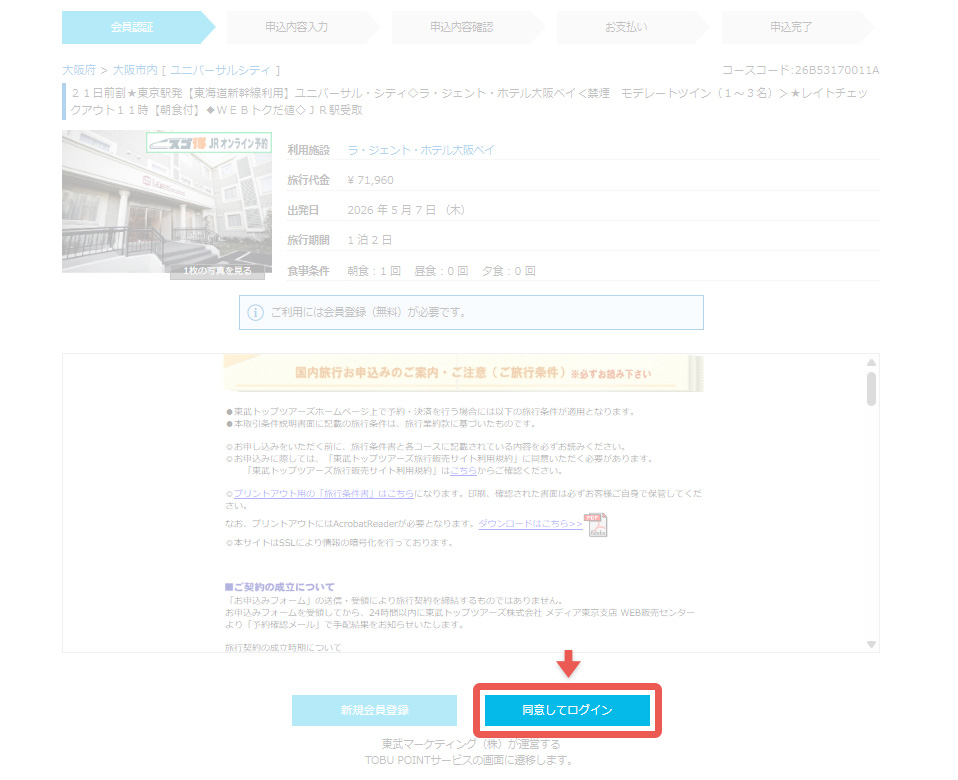The width and height of the screenshot is (958, 780).
Task: Open the プリントアウト用の「旅行条件書」はこちら link
Action: point(324,494)
